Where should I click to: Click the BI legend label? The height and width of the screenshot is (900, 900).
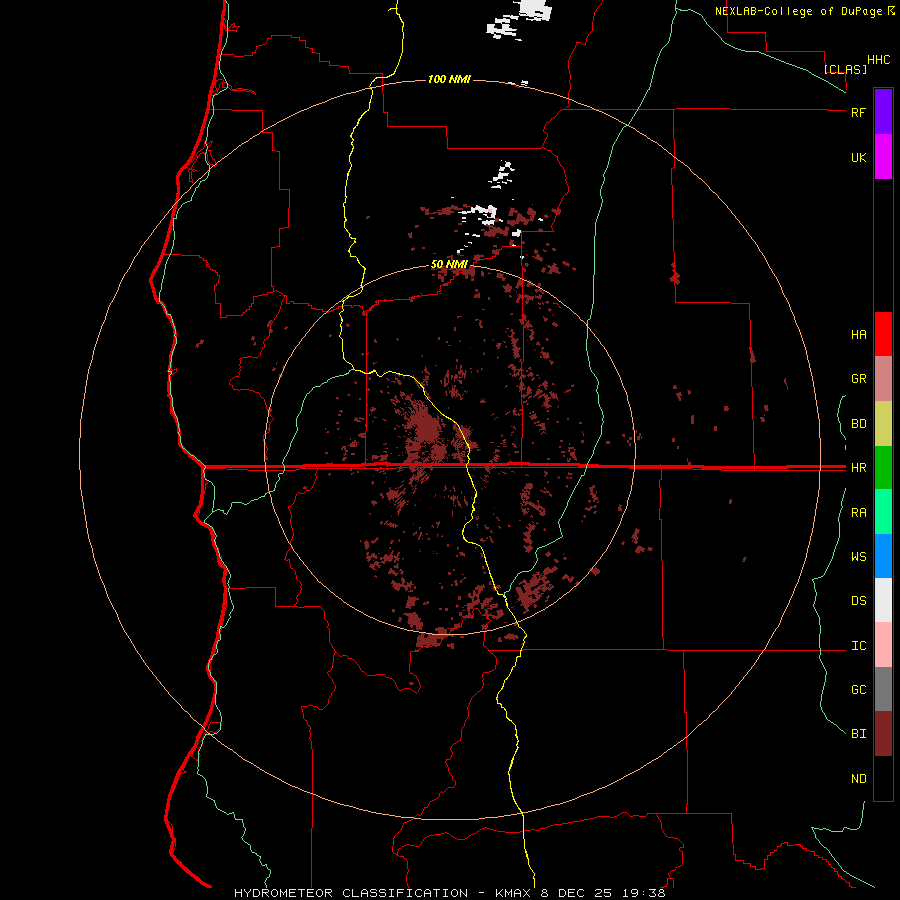[858, 734]
